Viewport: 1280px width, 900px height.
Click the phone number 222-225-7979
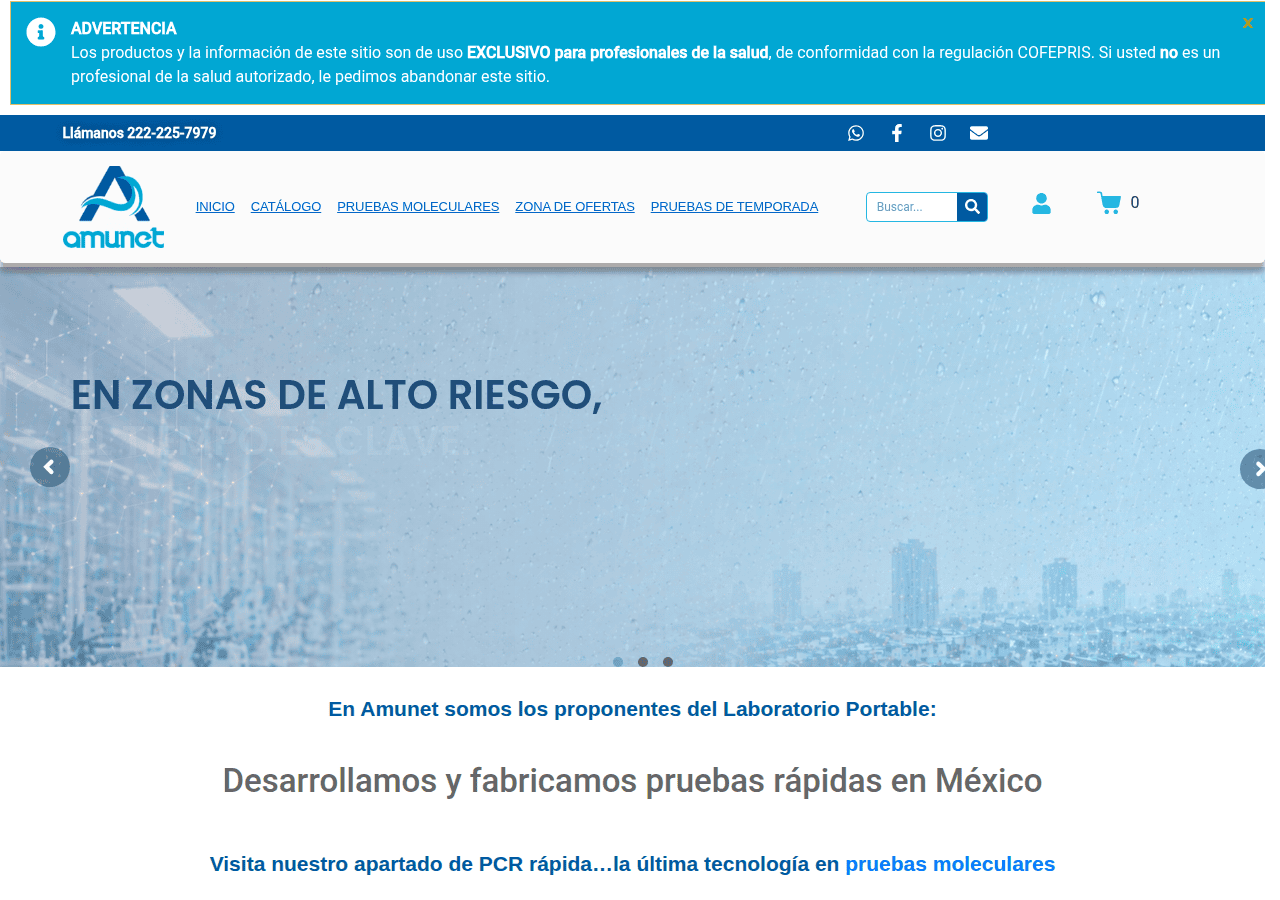(172, 133)
